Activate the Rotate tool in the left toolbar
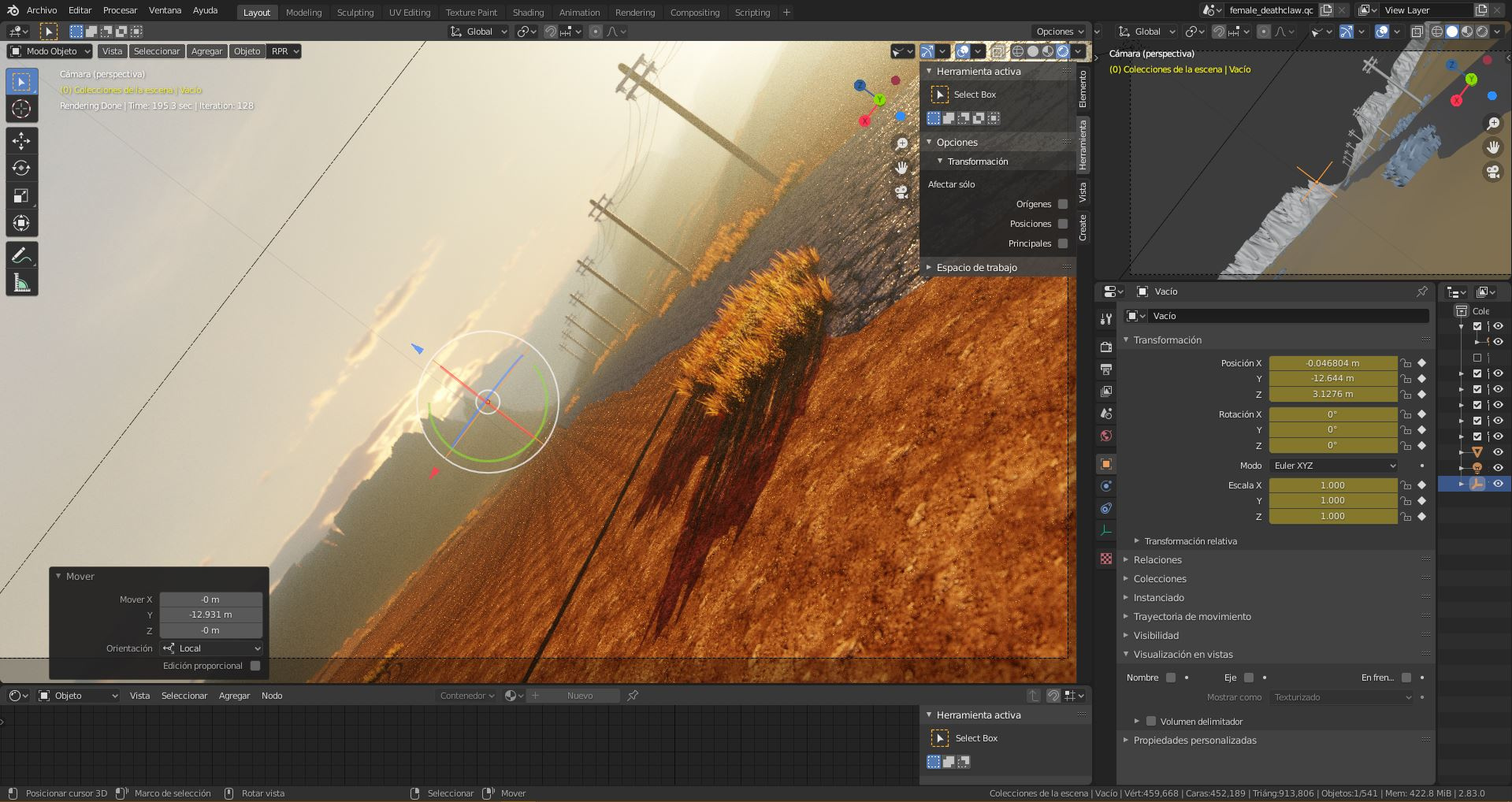Viewport: 1512px width, 802px height. (21, 169)
